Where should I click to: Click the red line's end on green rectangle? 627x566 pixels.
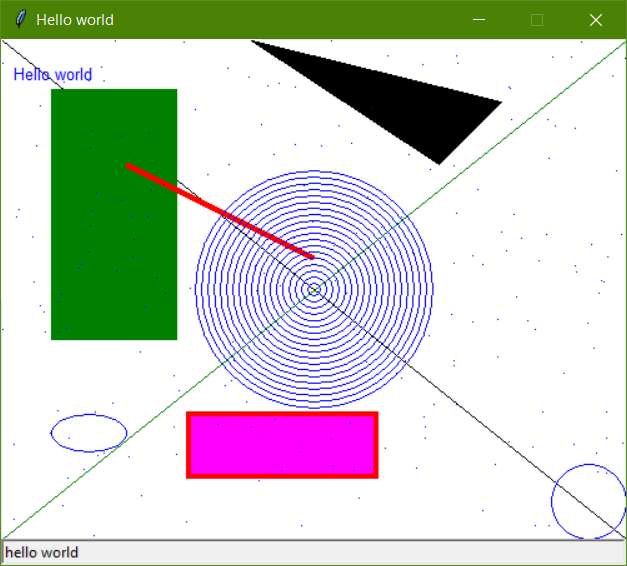[x=129, y=166]
